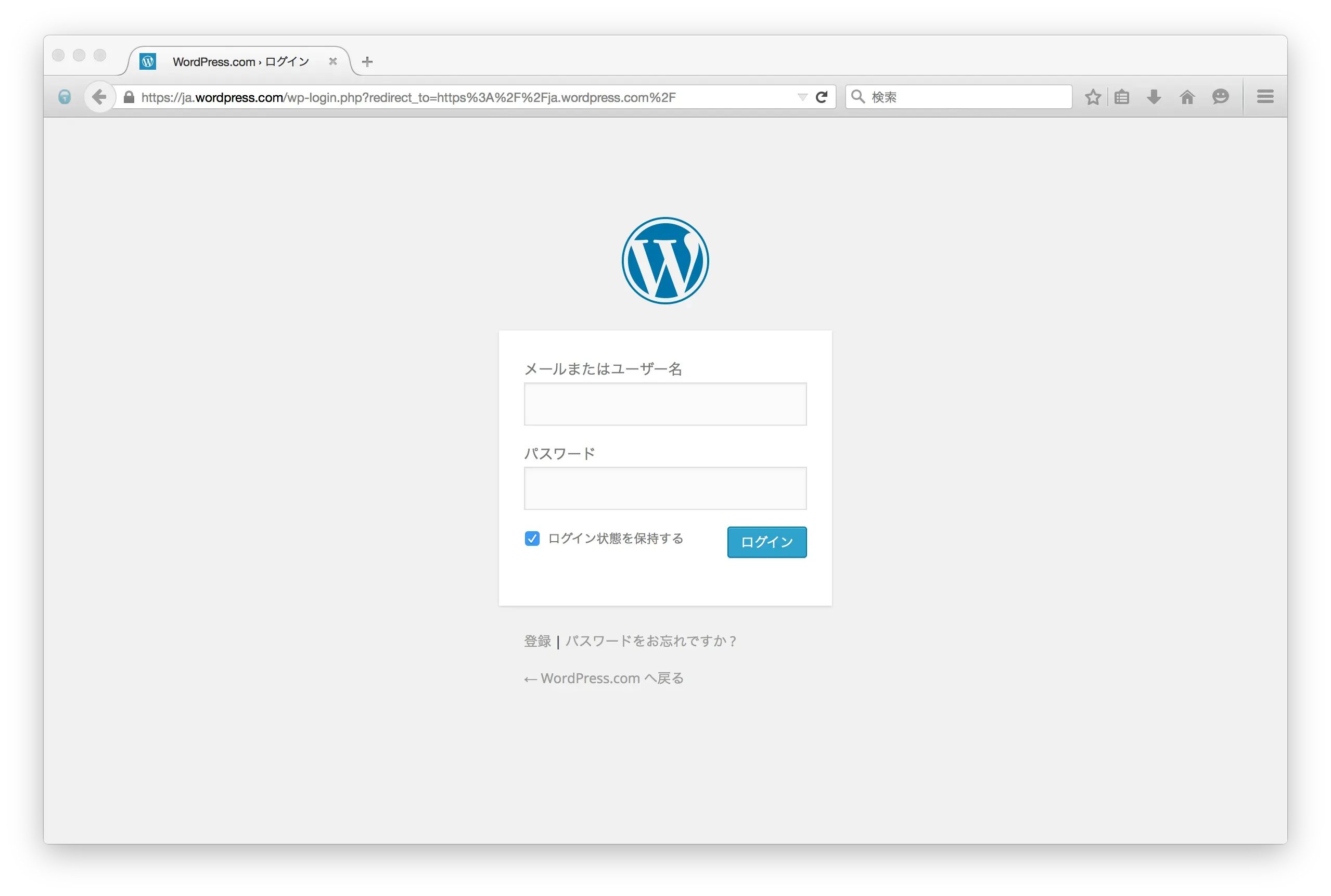
Task: Open a new tab with the plus icon
Action: (x=366, y=61)
